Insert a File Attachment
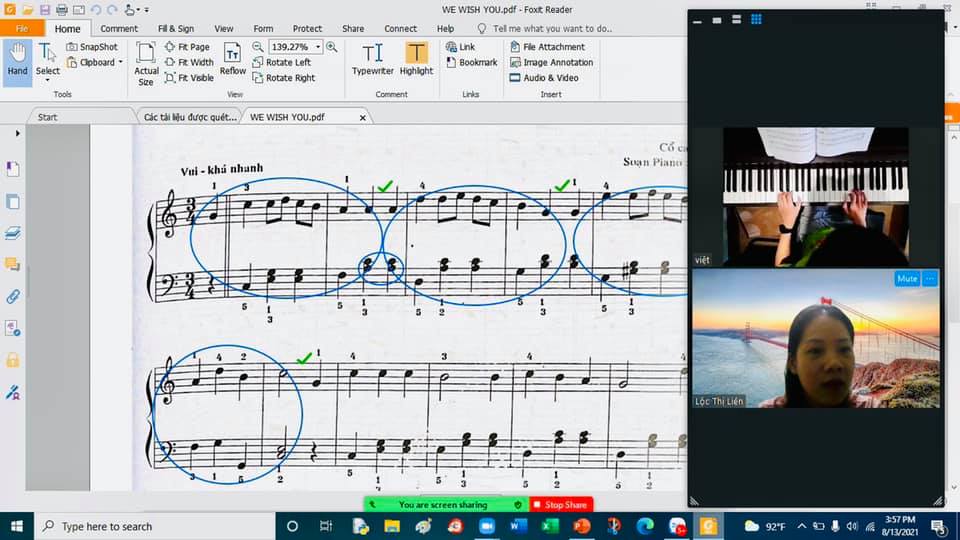Image resolution: width=960 pixels, height=540 pixels. [x=547, y=47]
